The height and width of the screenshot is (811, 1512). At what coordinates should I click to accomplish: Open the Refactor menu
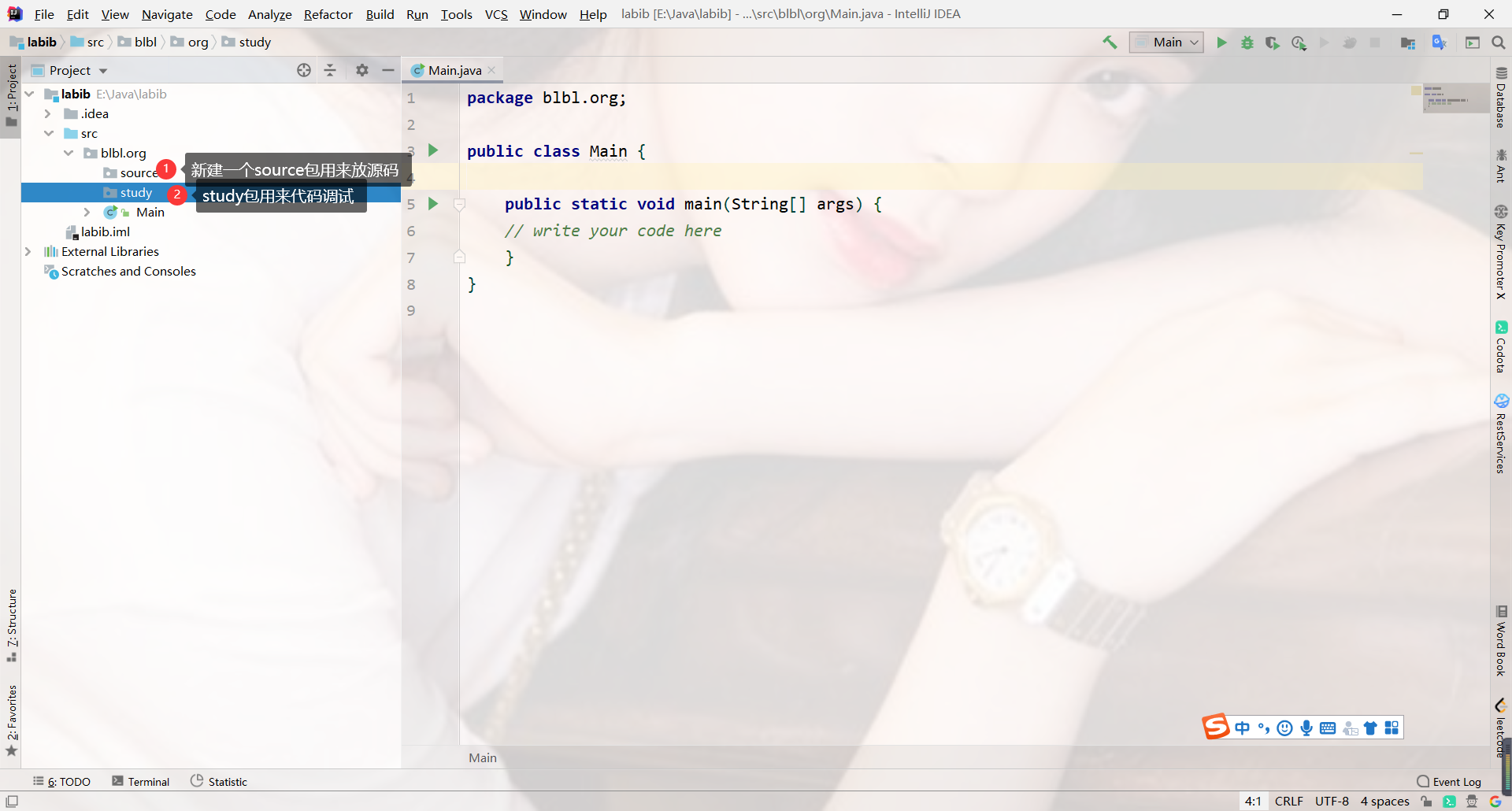328,14
